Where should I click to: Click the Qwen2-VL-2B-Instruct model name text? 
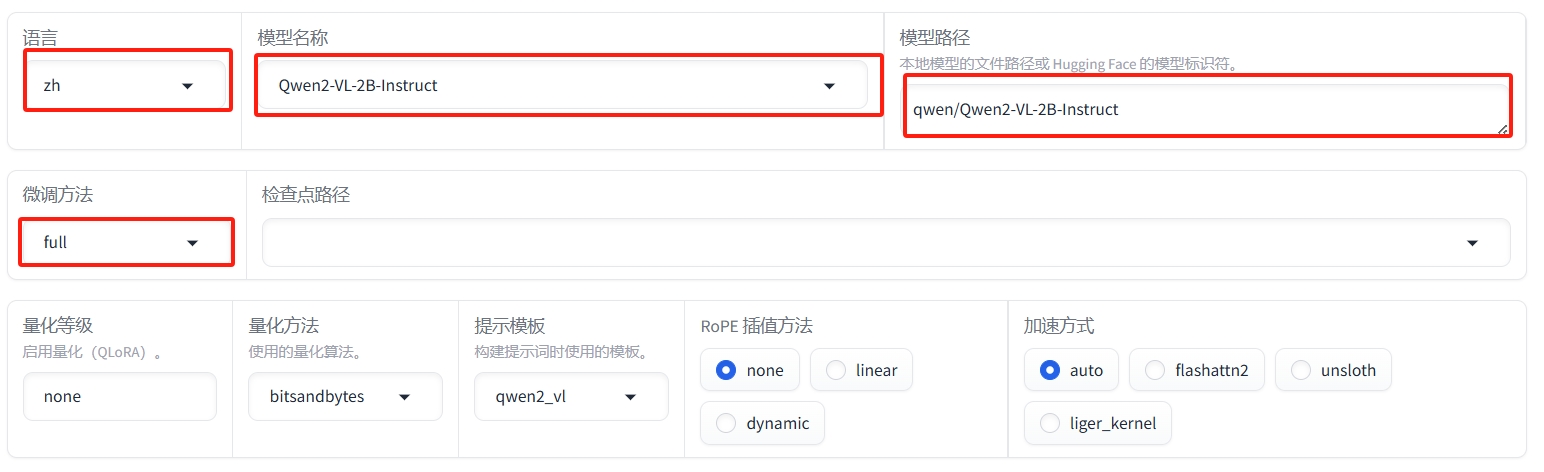(358, 86)
